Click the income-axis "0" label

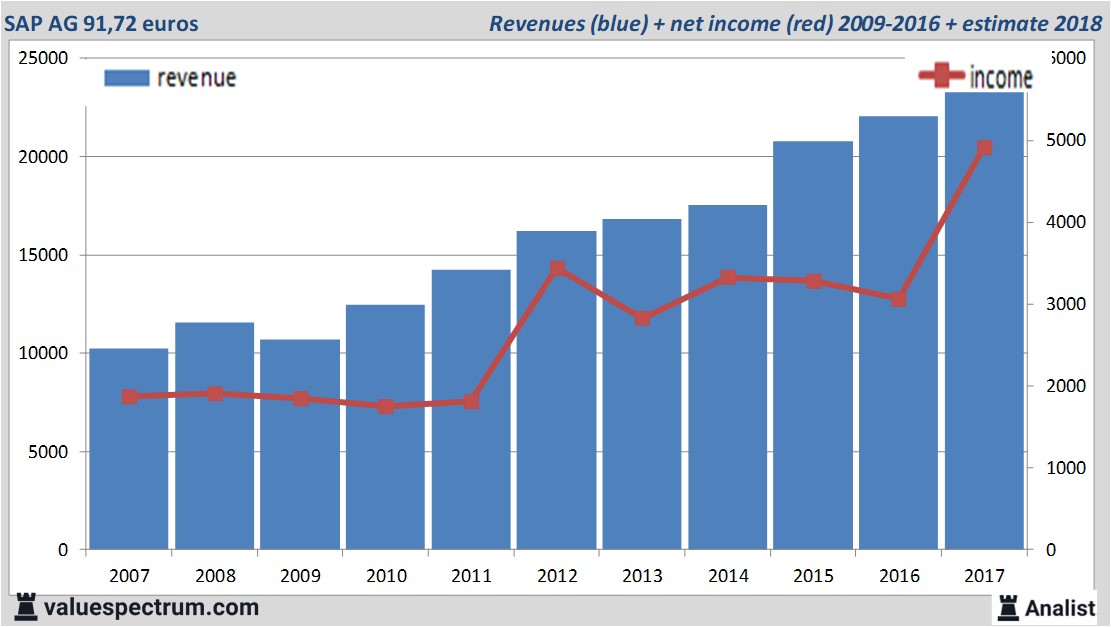pos(1051,550)
